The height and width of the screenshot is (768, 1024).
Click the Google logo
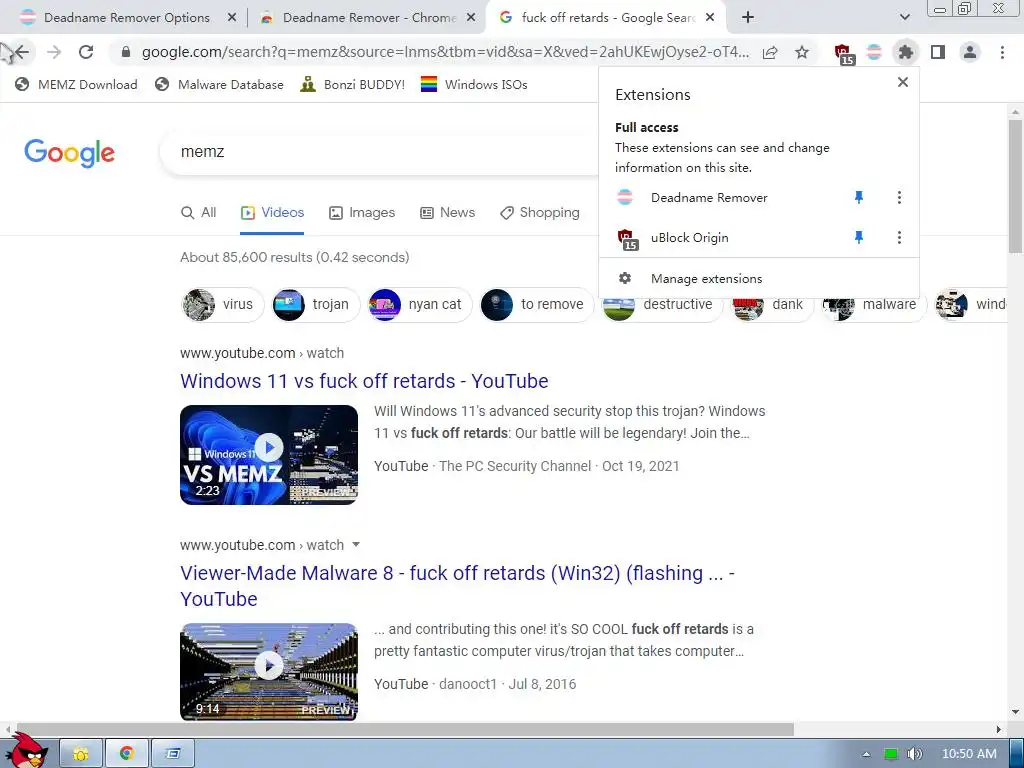(69, 153)
